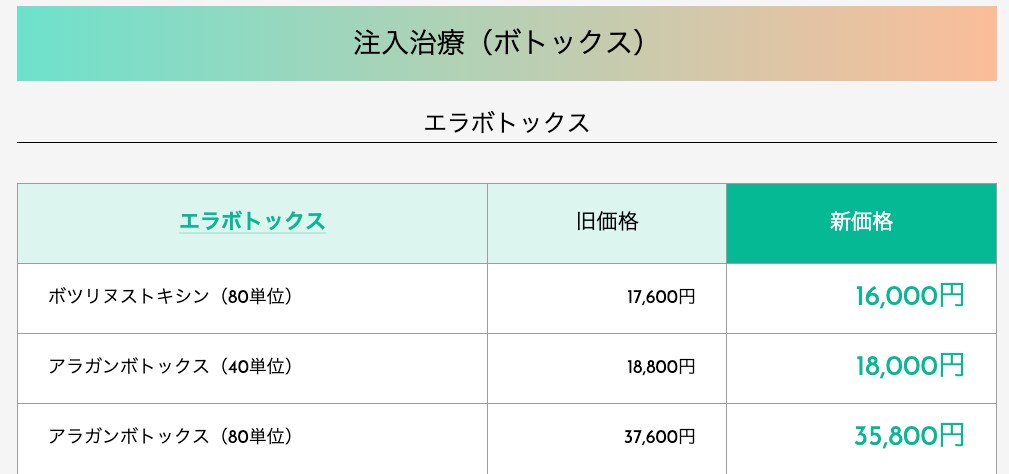Click the word ボトックス in top banner

click(x=553, y=43)
